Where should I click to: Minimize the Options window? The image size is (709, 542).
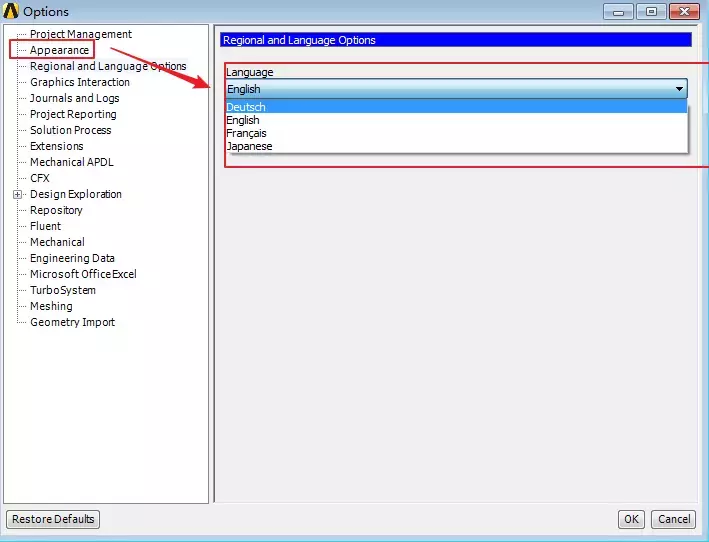coord(619,12)
